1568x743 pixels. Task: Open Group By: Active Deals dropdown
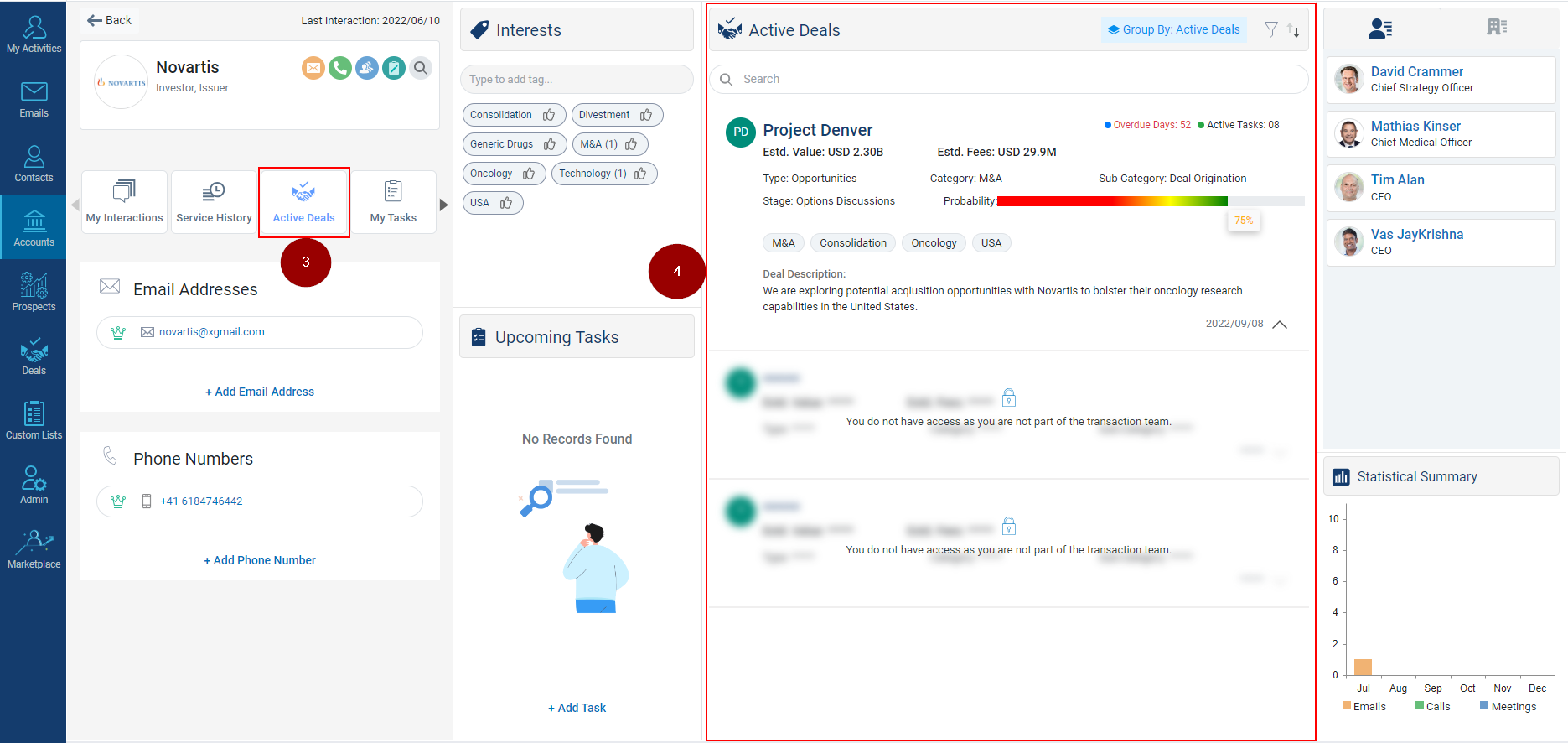tap(1173, 29)
